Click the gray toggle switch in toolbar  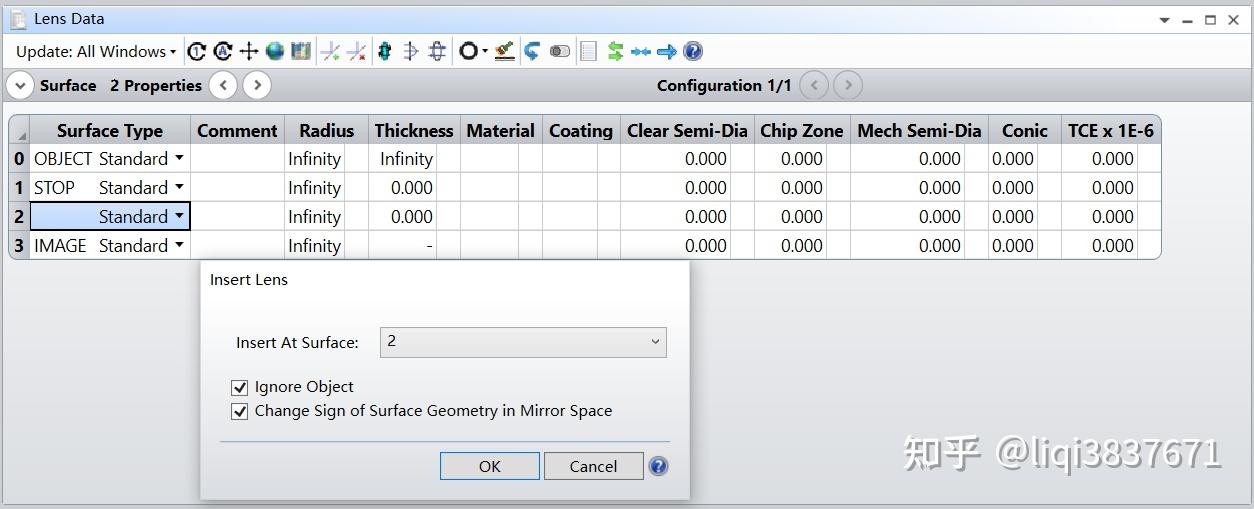[560, 51]
